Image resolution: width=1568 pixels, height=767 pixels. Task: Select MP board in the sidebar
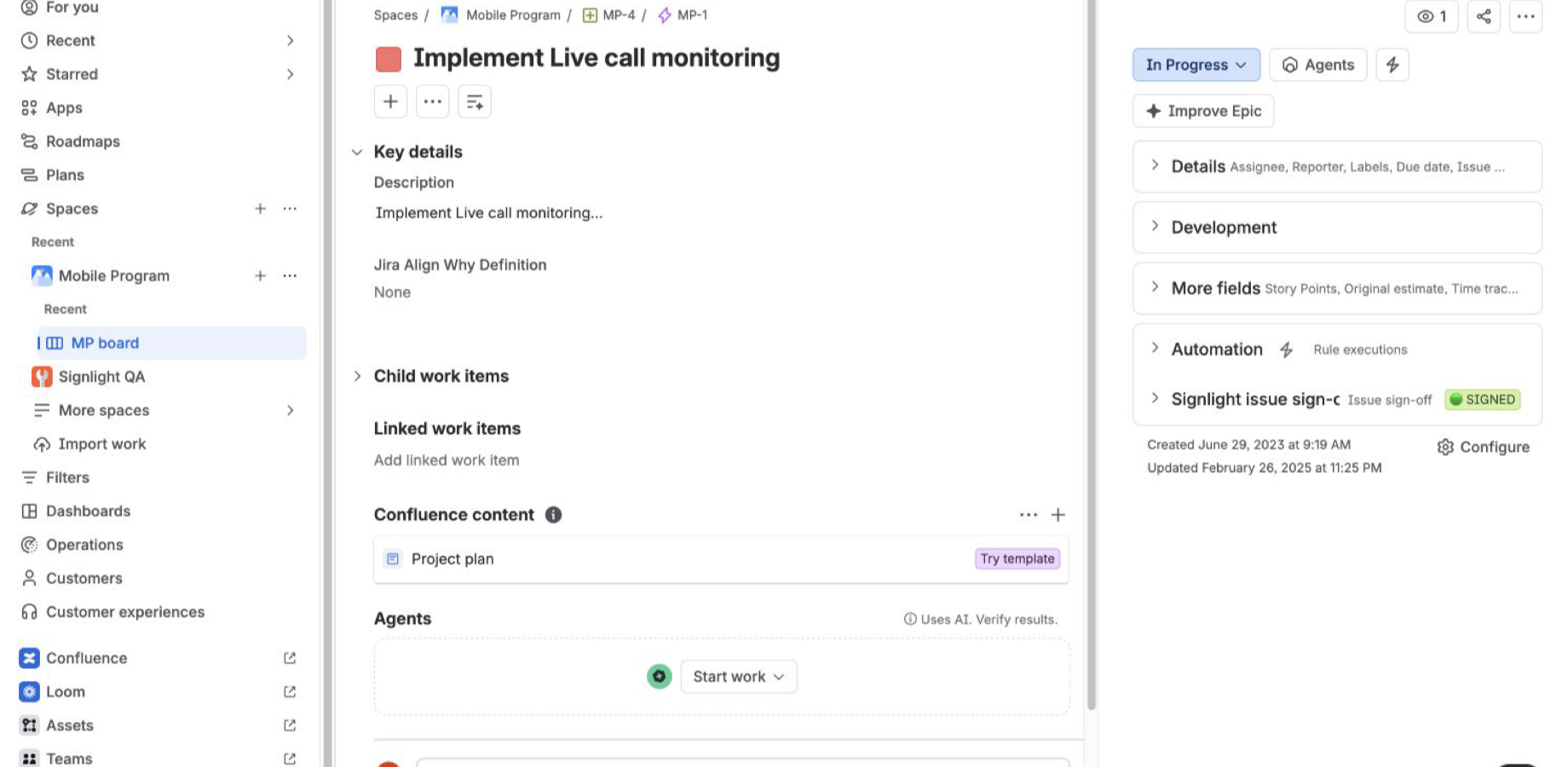pos(170,343)
